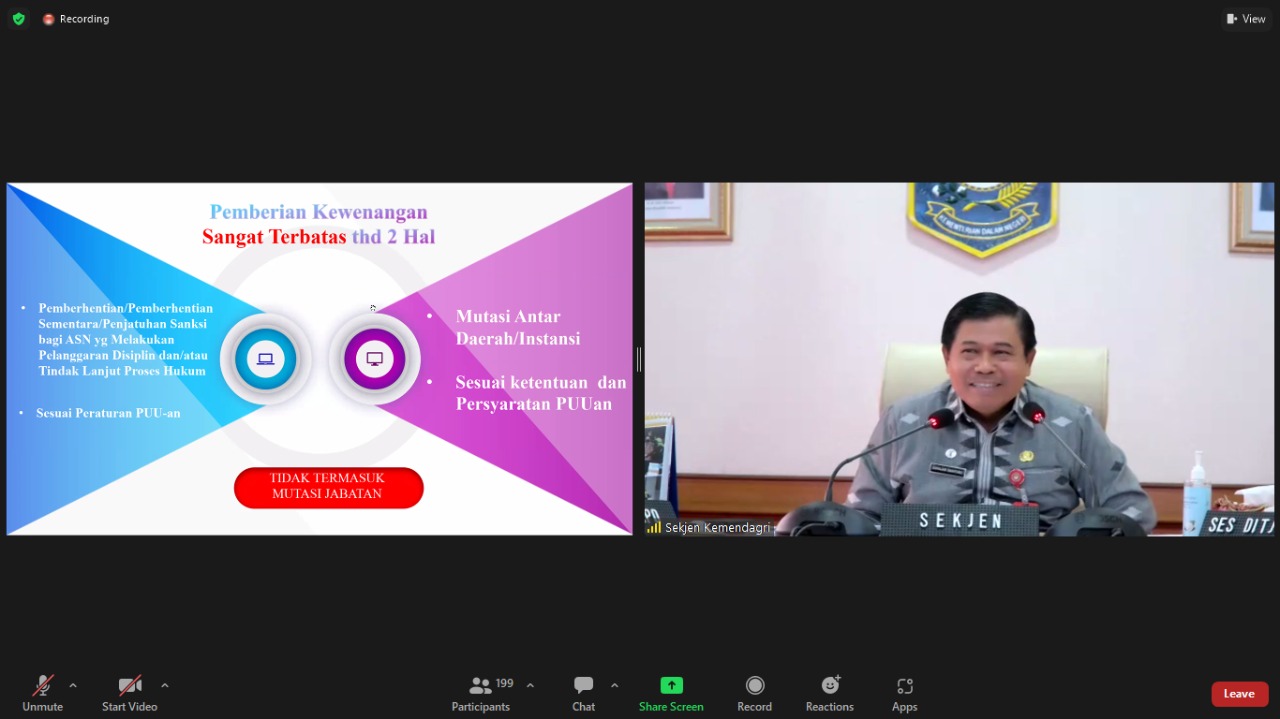Click the red Leave button
Viewport: 1280px width, 719px height.
(x=1239, y=694)
